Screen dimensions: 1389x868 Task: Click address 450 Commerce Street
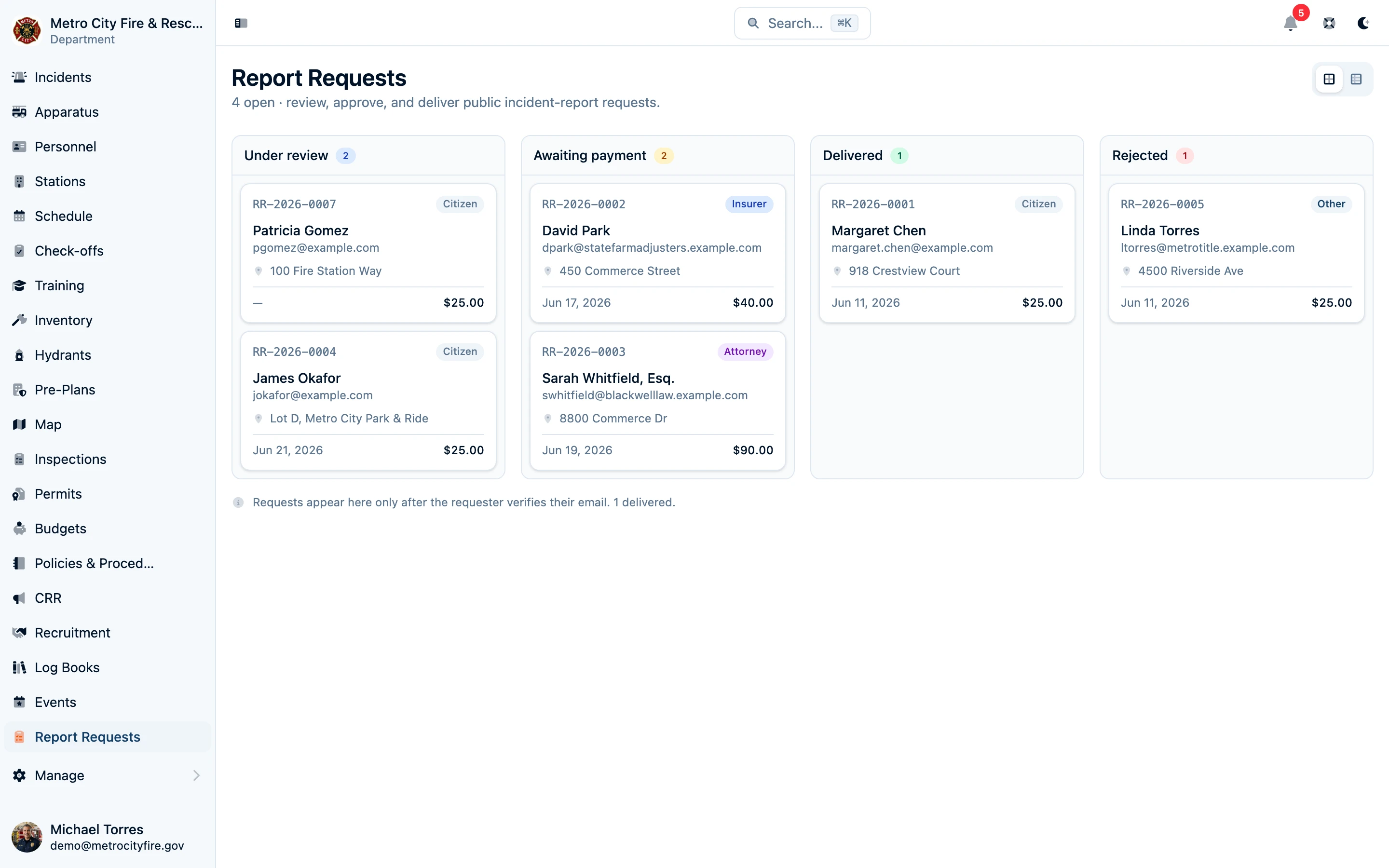pos(619,271)
